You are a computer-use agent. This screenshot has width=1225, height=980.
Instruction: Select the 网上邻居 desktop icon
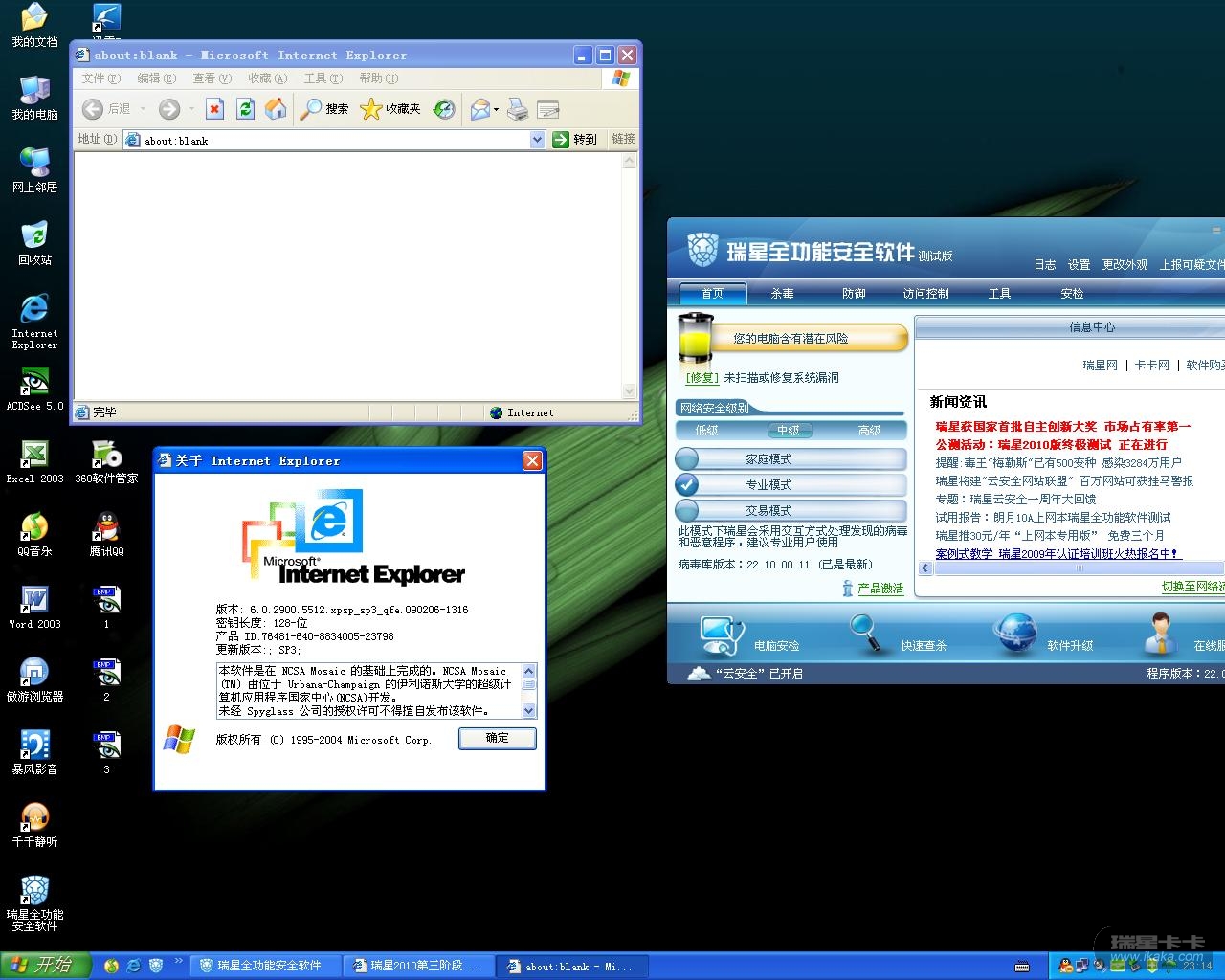[x=34, y=170]
